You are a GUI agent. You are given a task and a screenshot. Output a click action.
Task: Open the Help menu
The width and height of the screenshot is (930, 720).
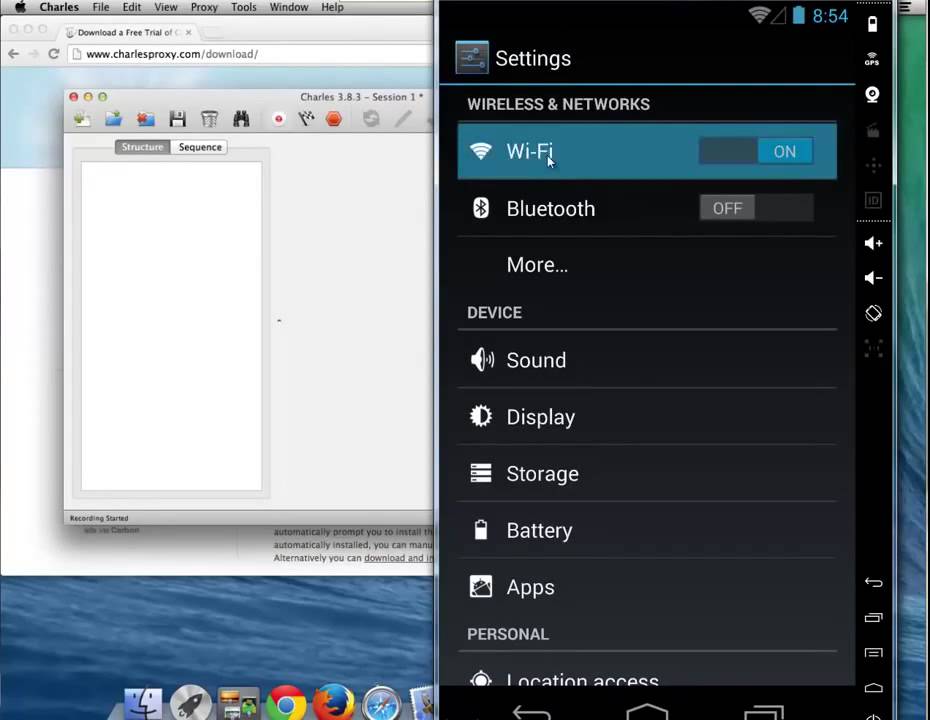coord(332,7)
